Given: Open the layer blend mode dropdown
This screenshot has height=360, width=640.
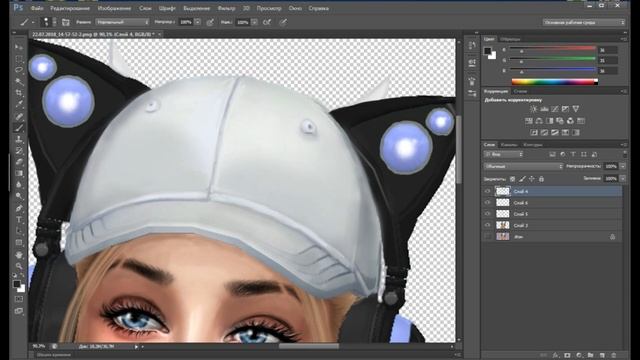Looking at the screenshot, I should (523, 167).
